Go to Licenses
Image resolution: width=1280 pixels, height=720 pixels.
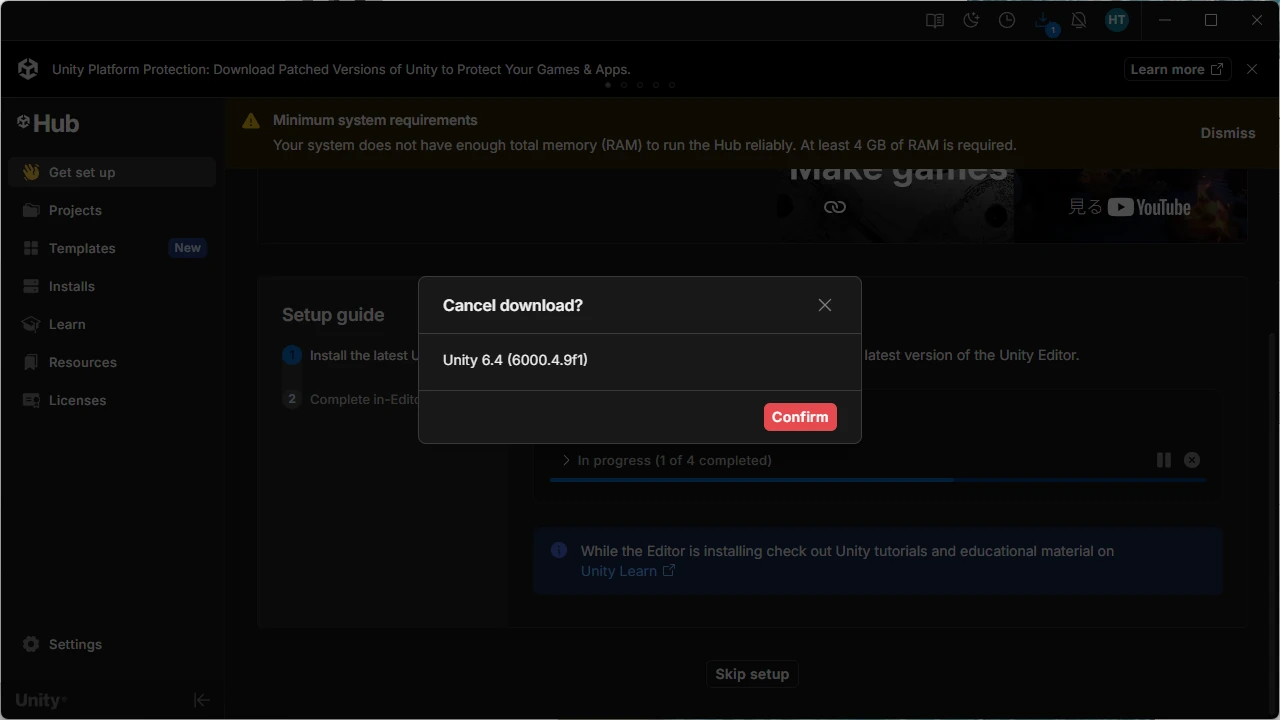coord(112,400)
